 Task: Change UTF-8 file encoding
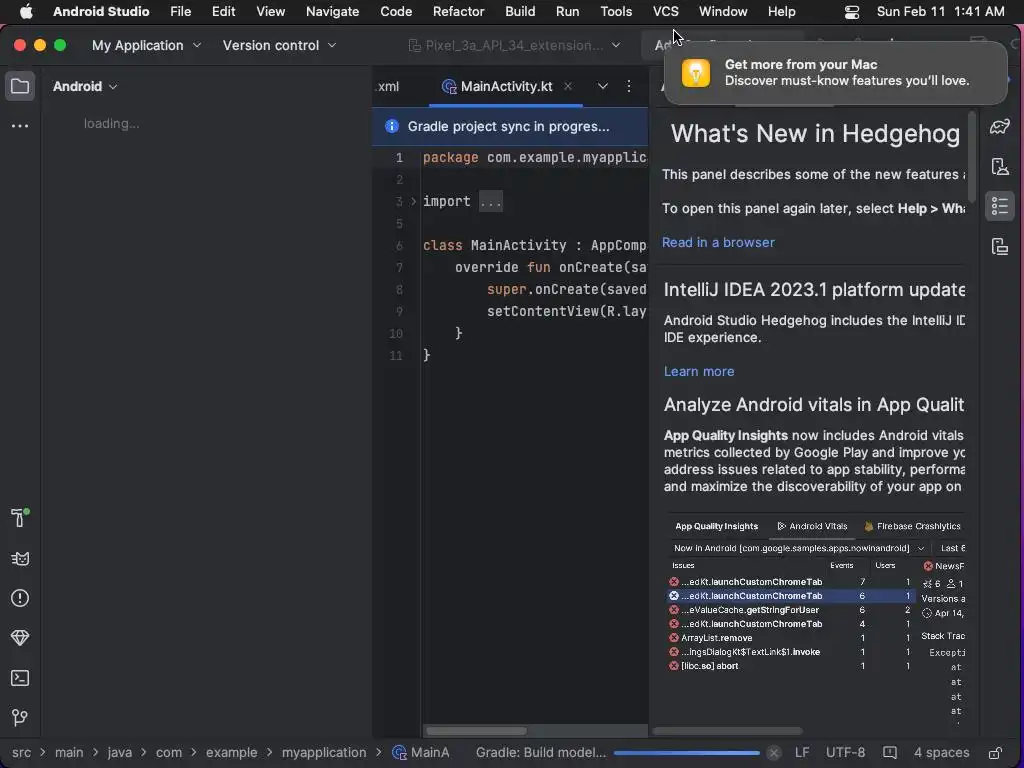[845, 752]
